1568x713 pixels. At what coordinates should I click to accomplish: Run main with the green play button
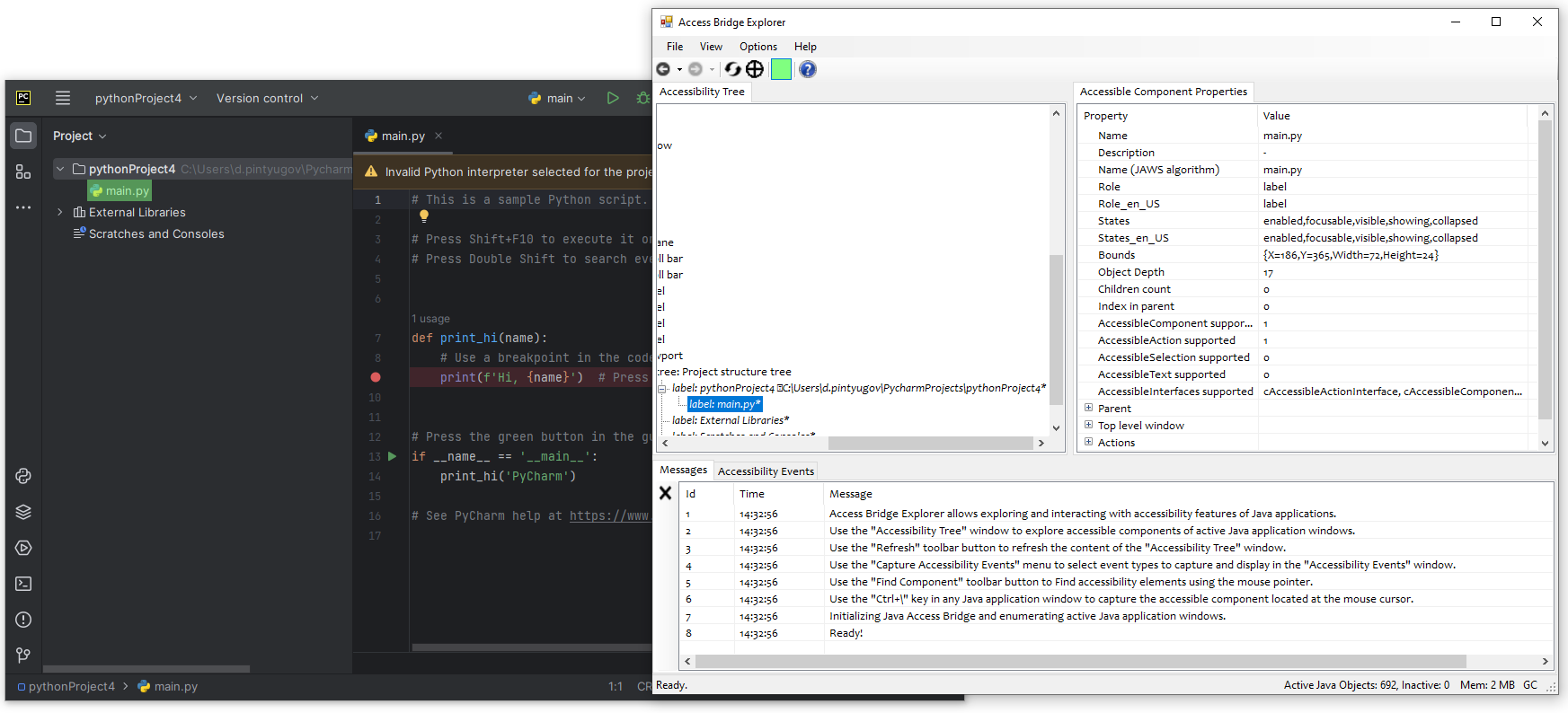(x=613, y=98)
